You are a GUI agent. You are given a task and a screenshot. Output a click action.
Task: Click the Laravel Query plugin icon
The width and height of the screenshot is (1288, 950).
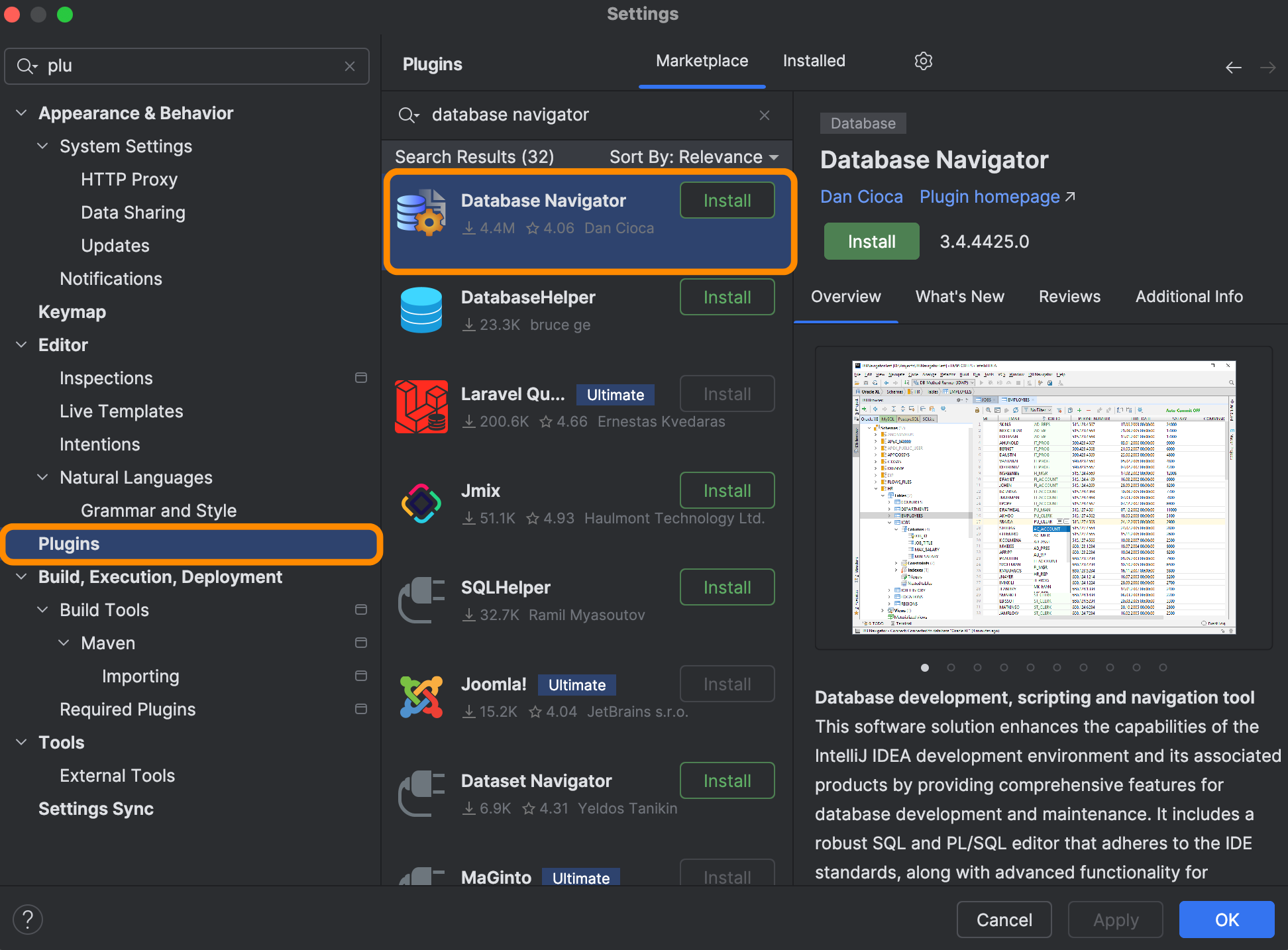[421, 407]
